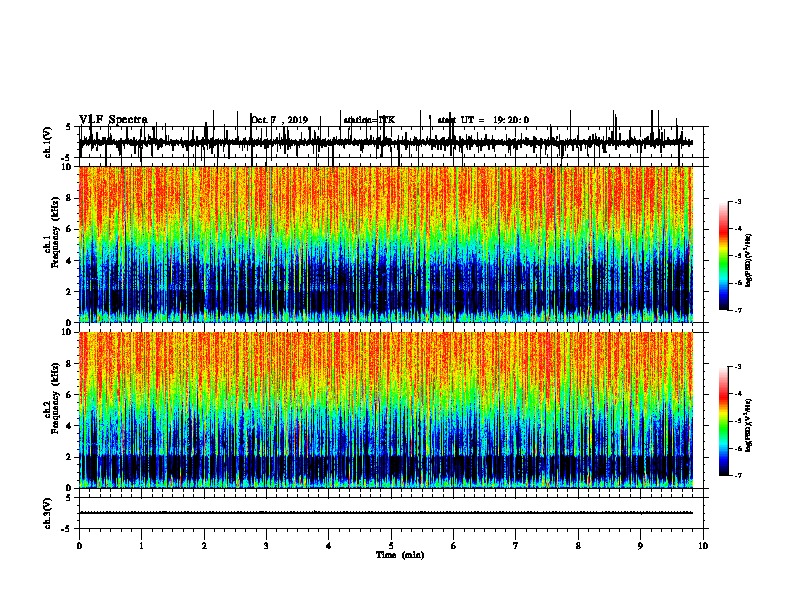This screenshot has height=612, width=792.
Task: Click the "-7" label on ch.2 color bar
Action: (738, 475)
